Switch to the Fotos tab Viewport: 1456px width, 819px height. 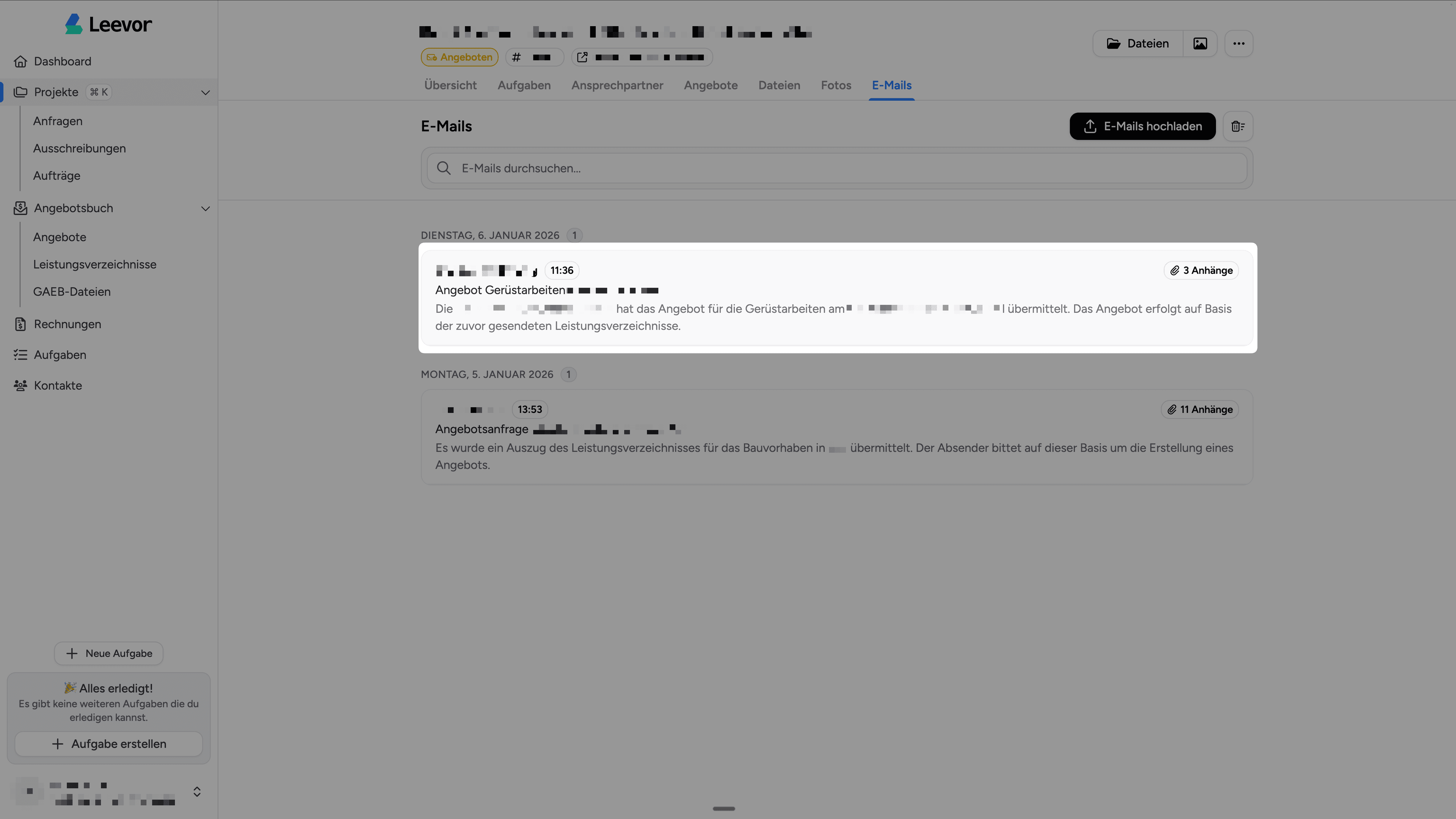click(x=836, y=85)
